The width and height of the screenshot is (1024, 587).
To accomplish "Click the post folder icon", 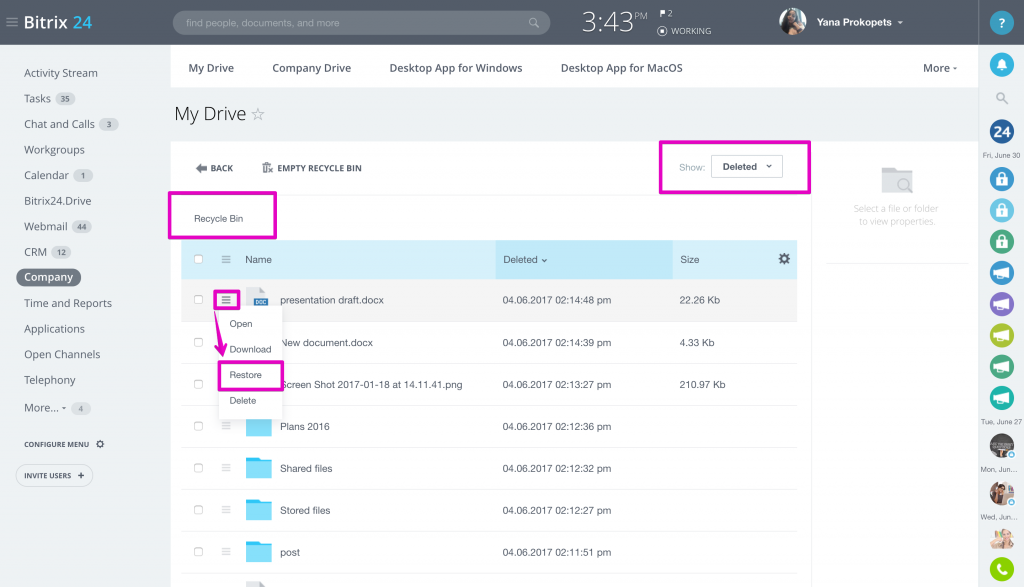I will pyautogui.click(x=259, y=551).
